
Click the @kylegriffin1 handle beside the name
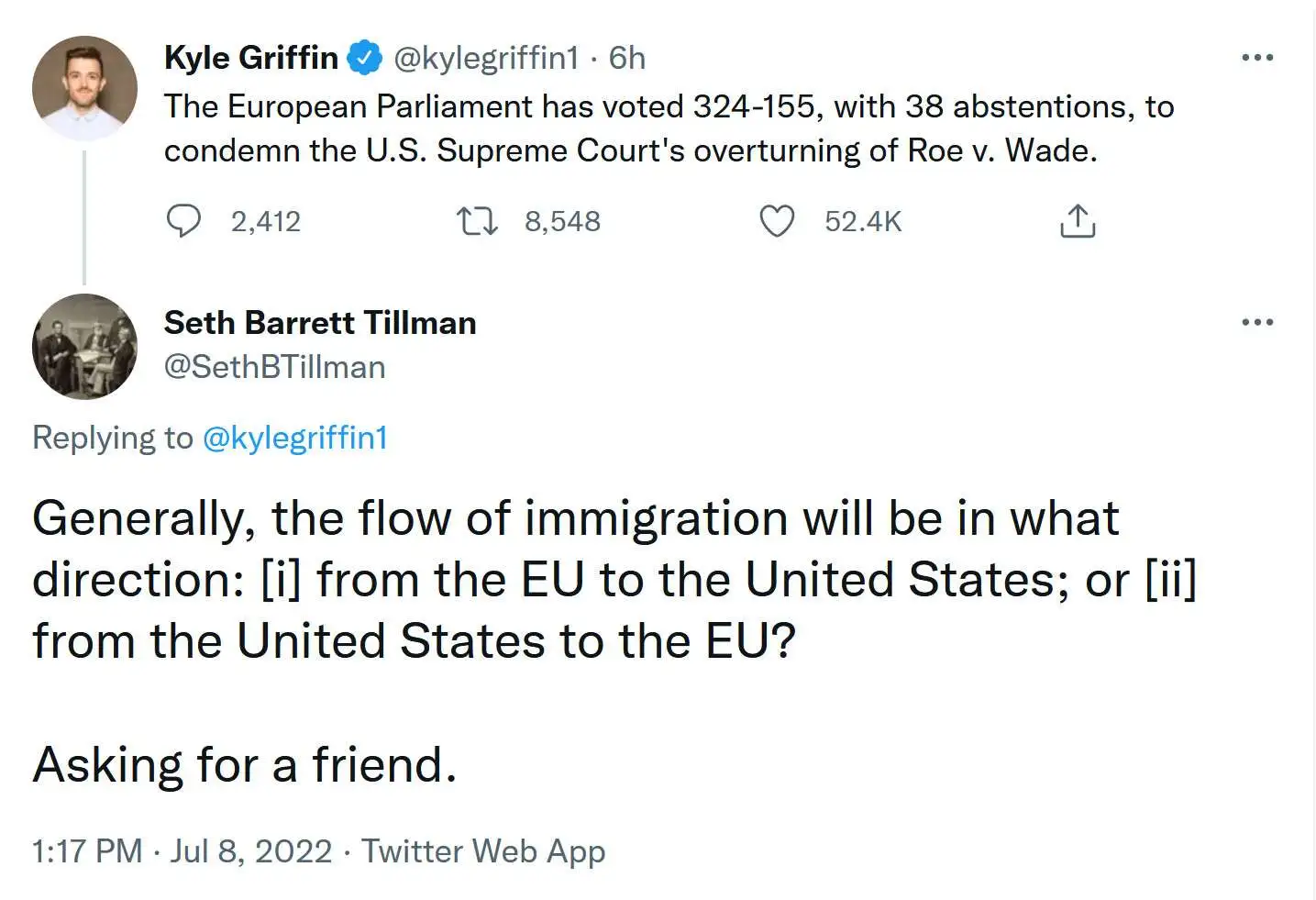tap(486, 58)
